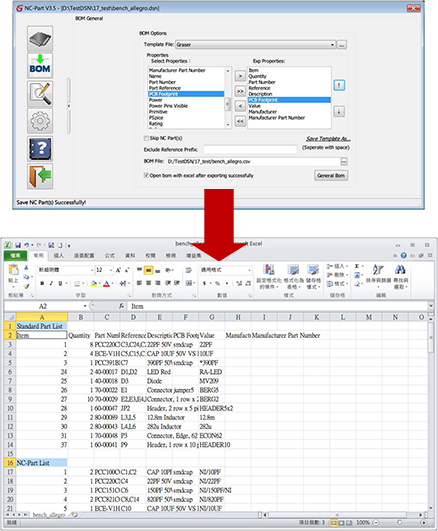Open the Name Box dropdown next to A2
Screen dimensions: 438x531
85,306
